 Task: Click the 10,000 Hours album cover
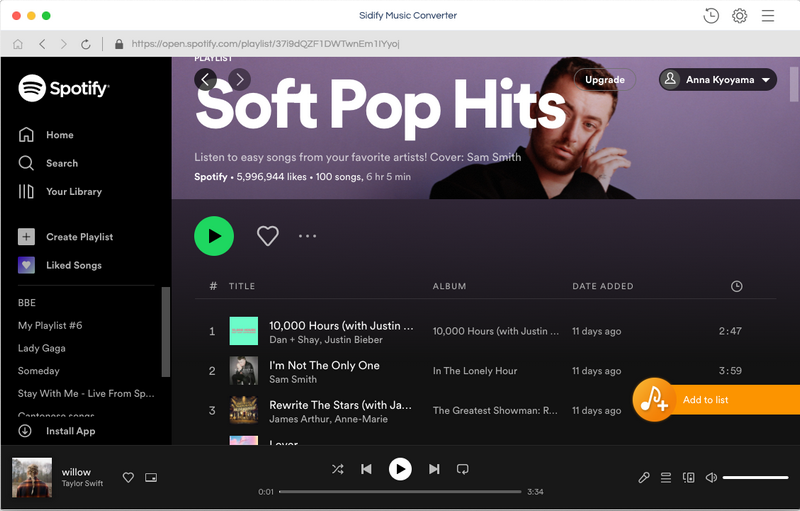[x=243, y=331]
